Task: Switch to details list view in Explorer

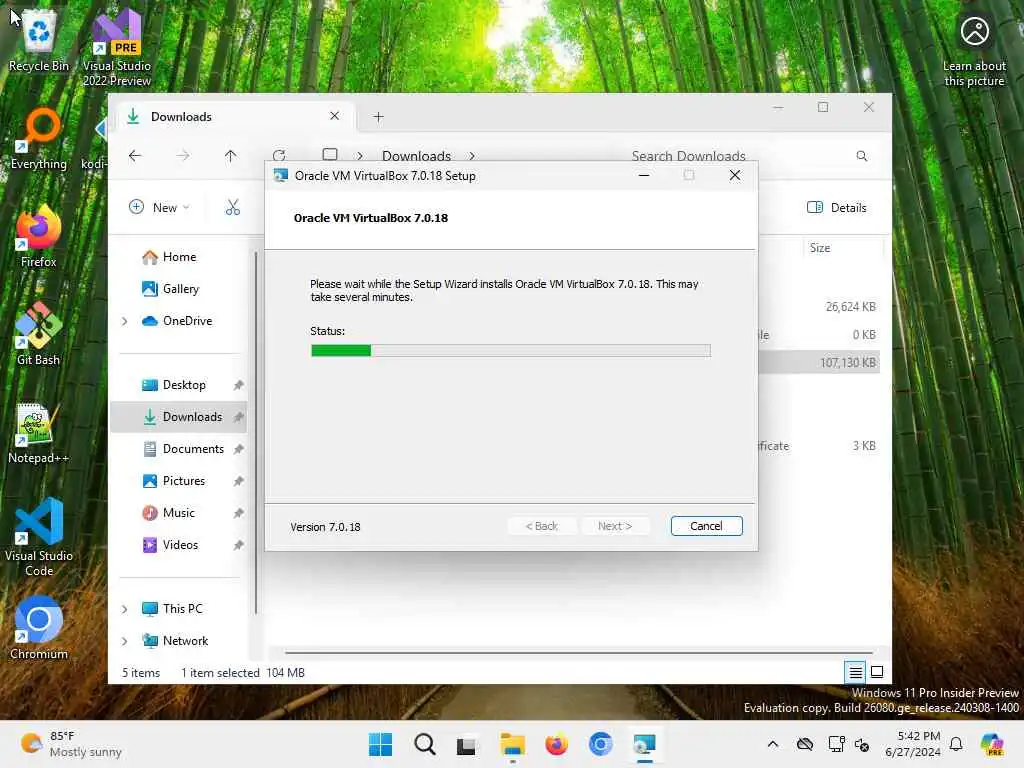Action: (855, 672)
